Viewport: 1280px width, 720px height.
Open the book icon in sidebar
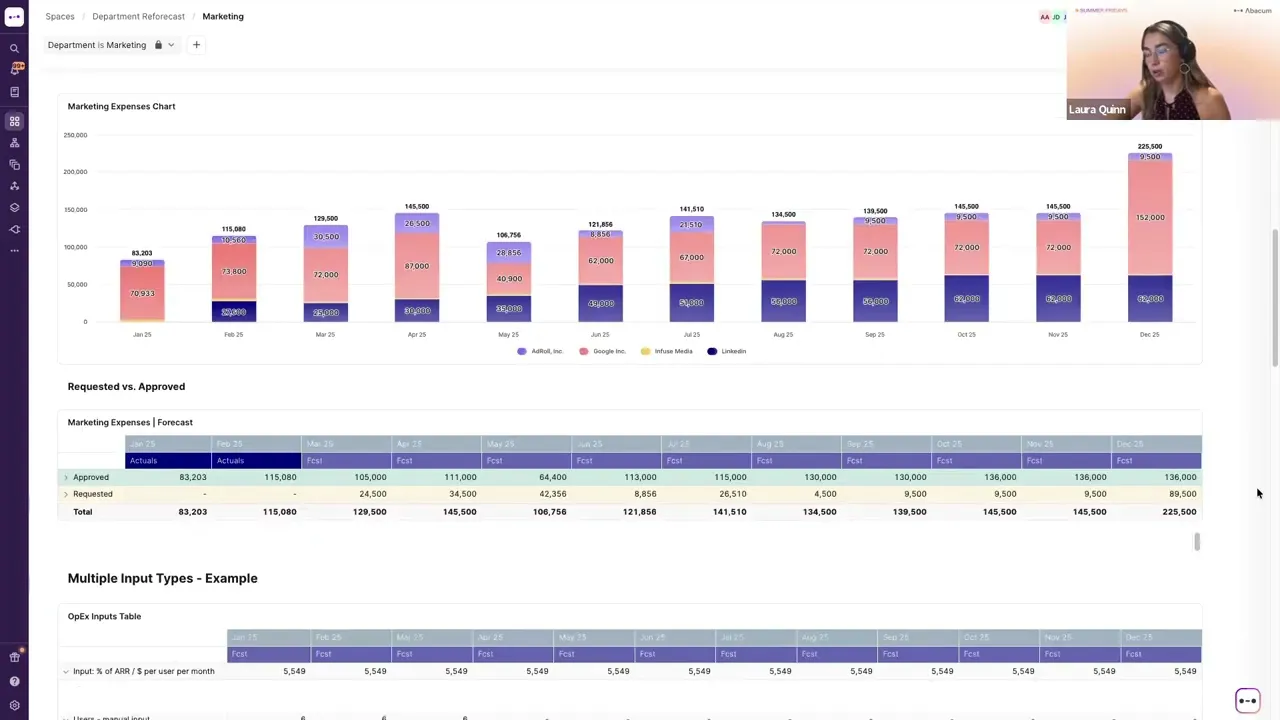pos(14,92)
